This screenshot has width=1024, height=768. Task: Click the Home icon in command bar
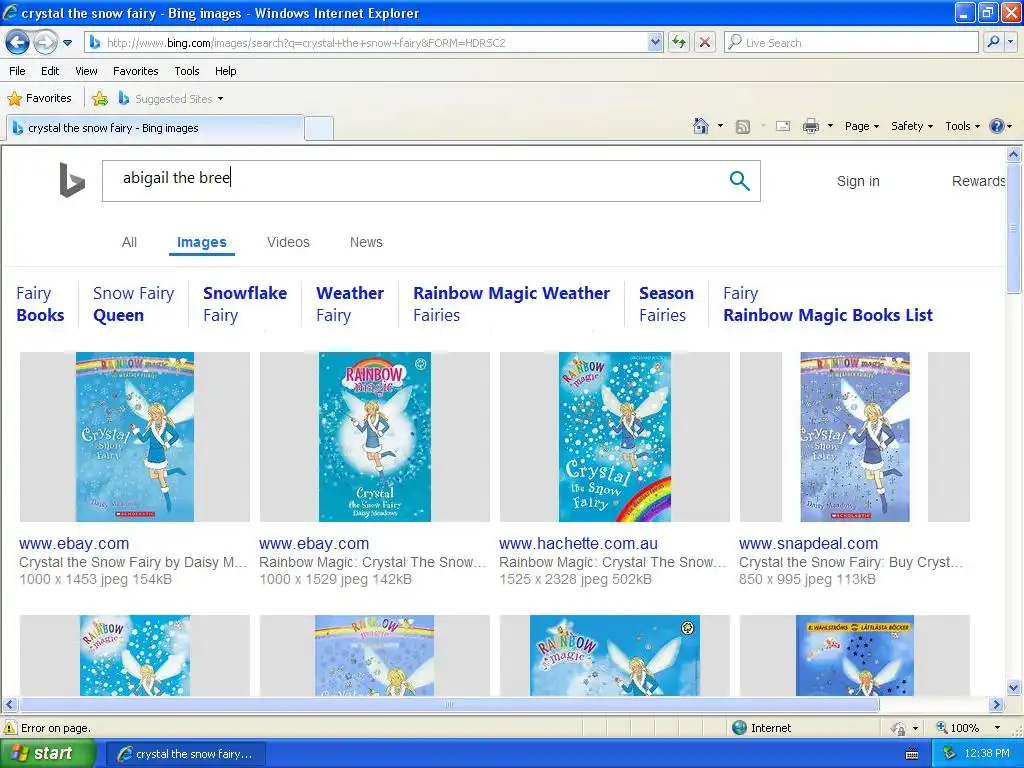click(x=701, y=126)
